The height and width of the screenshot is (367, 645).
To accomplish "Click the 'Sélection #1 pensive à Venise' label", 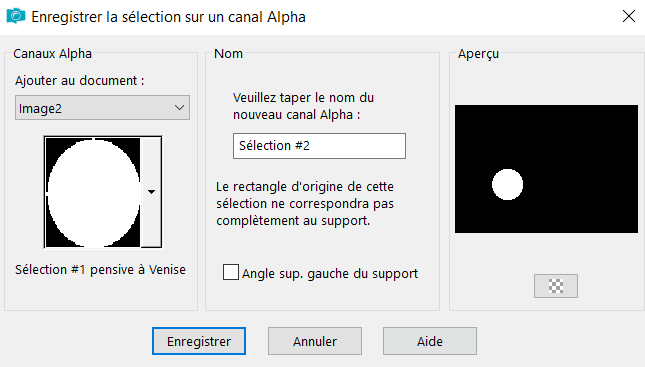I will [x=100, y=270].
